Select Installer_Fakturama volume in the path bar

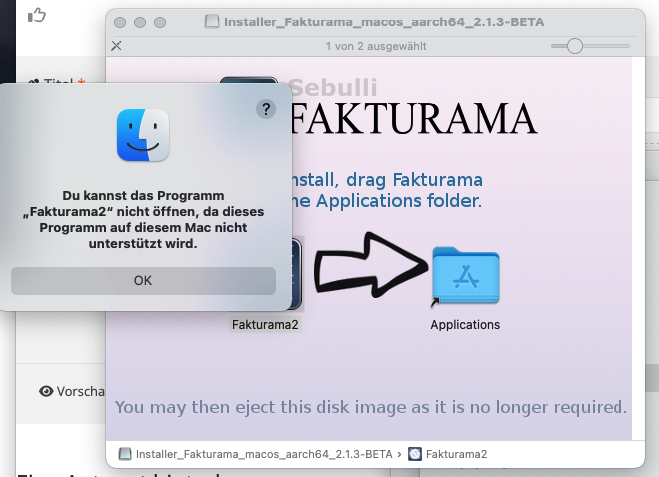(255, 454)
